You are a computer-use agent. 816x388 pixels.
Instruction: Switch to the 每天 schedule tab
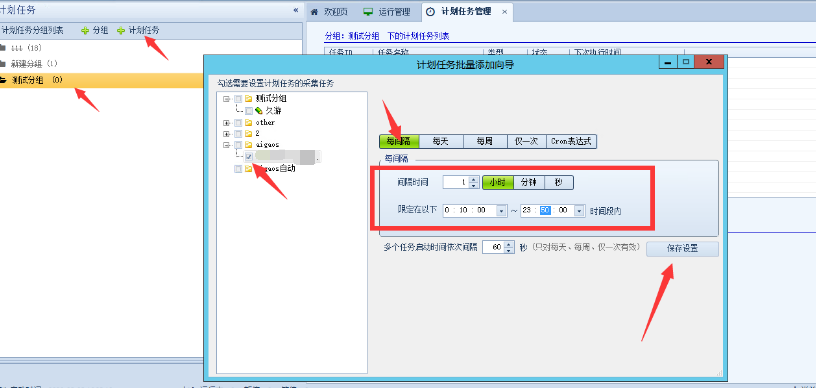pyautogui.click(x=440, y=141)
